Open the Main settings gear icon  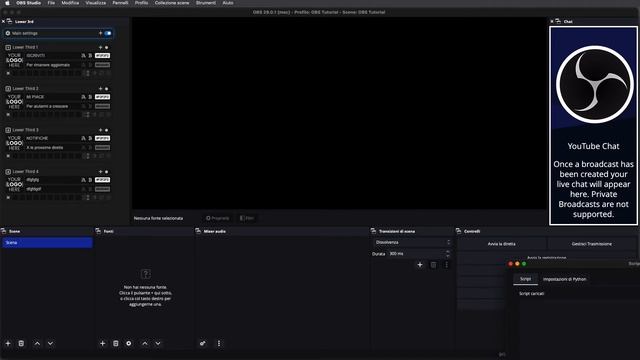coord(8,33)
